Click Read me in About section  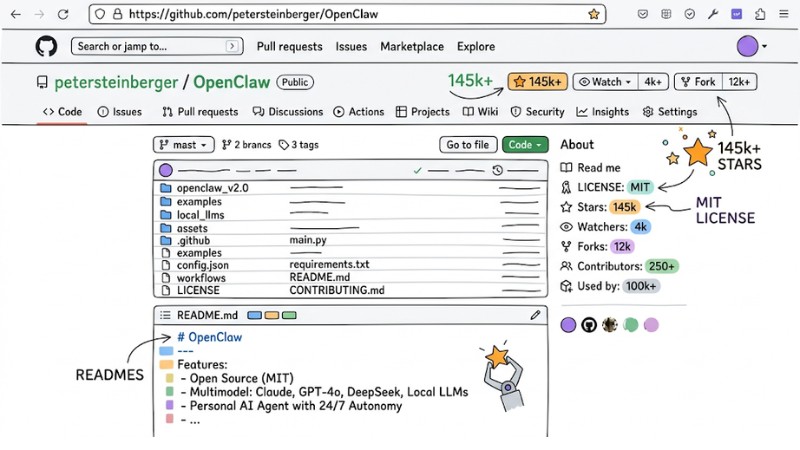point(590,167)
